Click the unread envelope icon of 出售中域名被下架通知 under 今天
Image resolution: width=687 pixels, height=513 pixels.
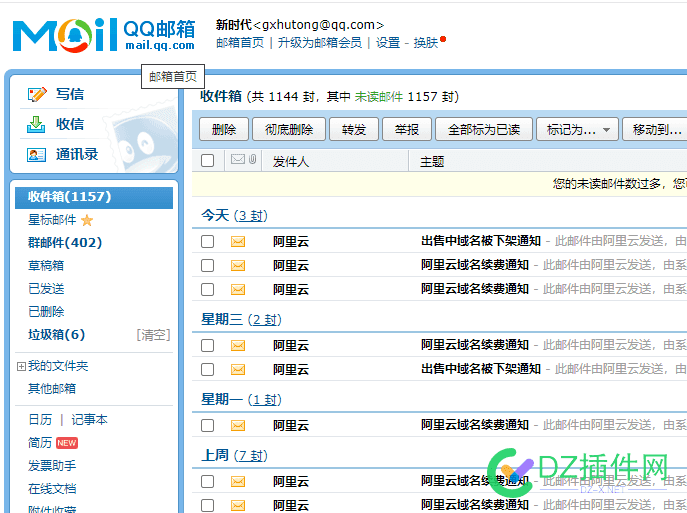pos(238,241)
